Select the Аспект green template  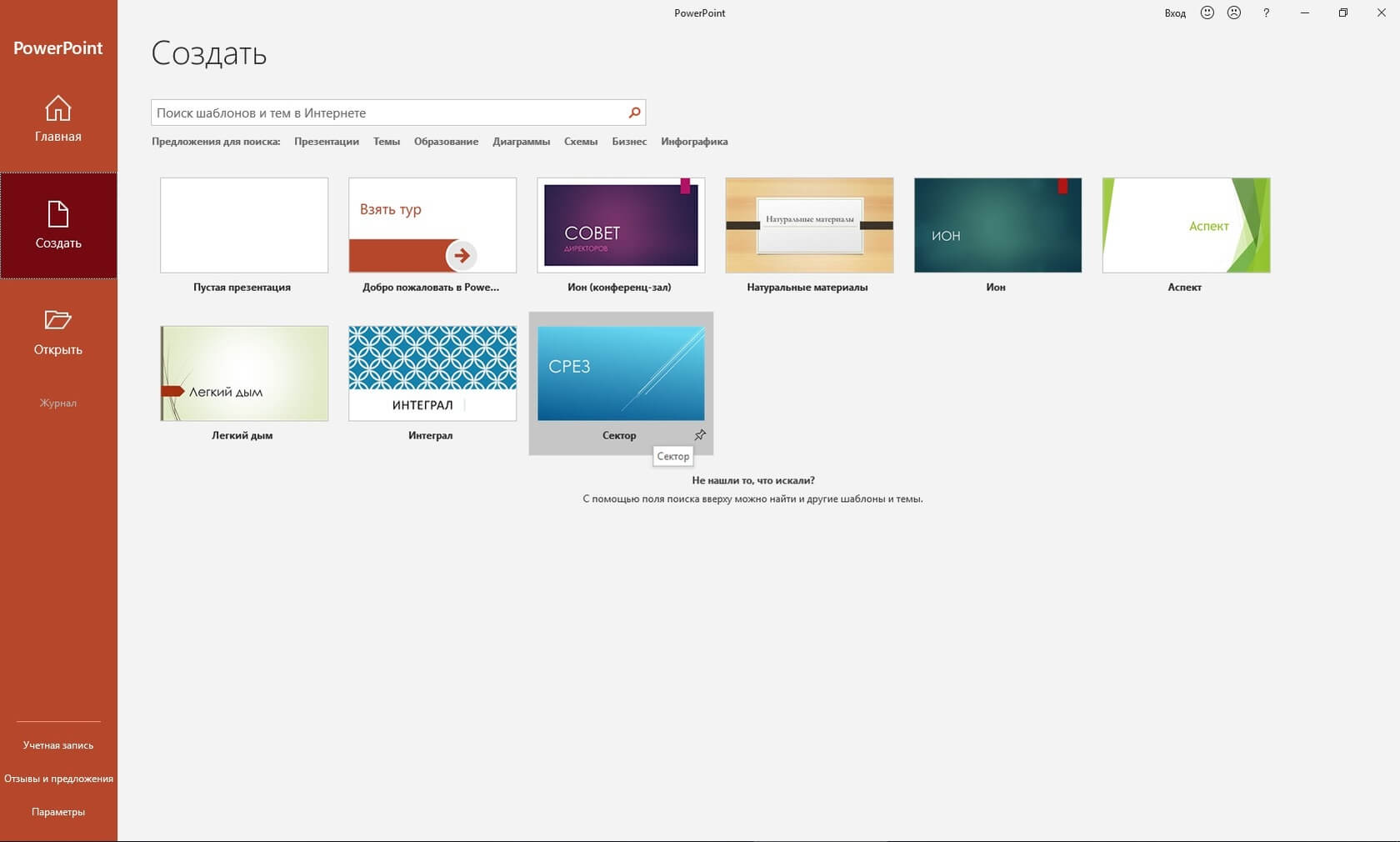tap(1186, 225)
